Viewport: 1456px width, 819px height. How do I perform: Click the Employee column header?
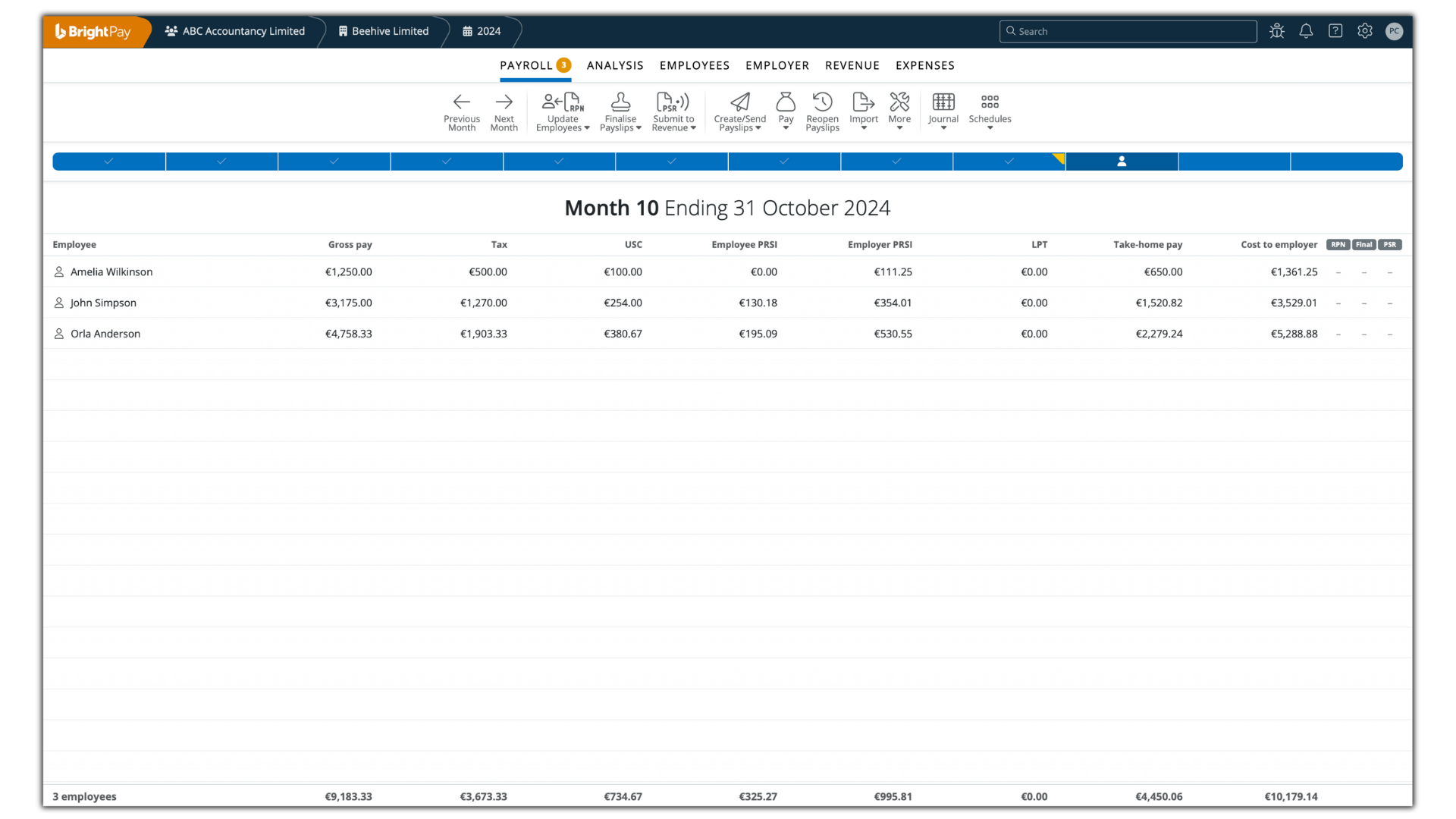point(74,244)
